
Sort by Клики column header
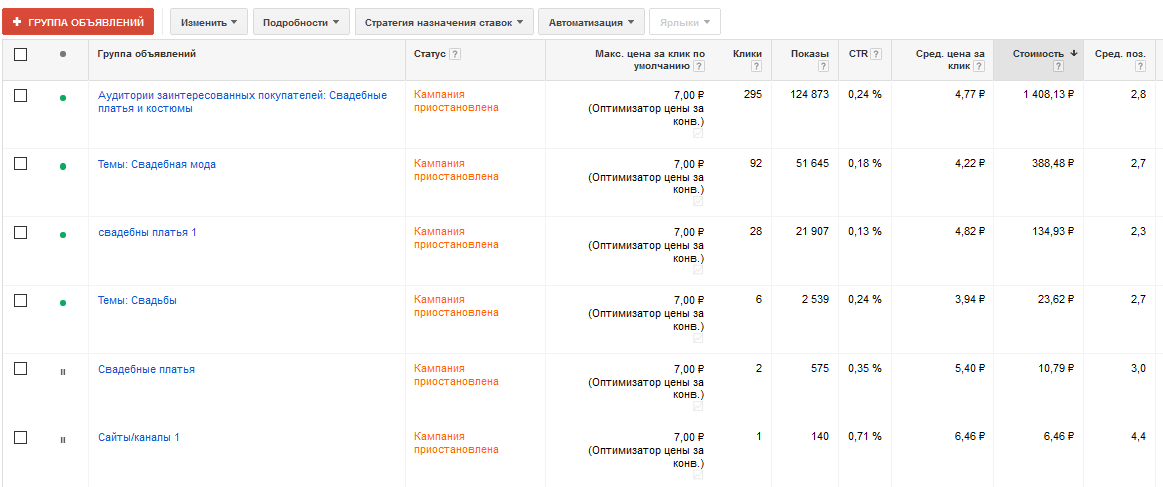tap(747, 53)
